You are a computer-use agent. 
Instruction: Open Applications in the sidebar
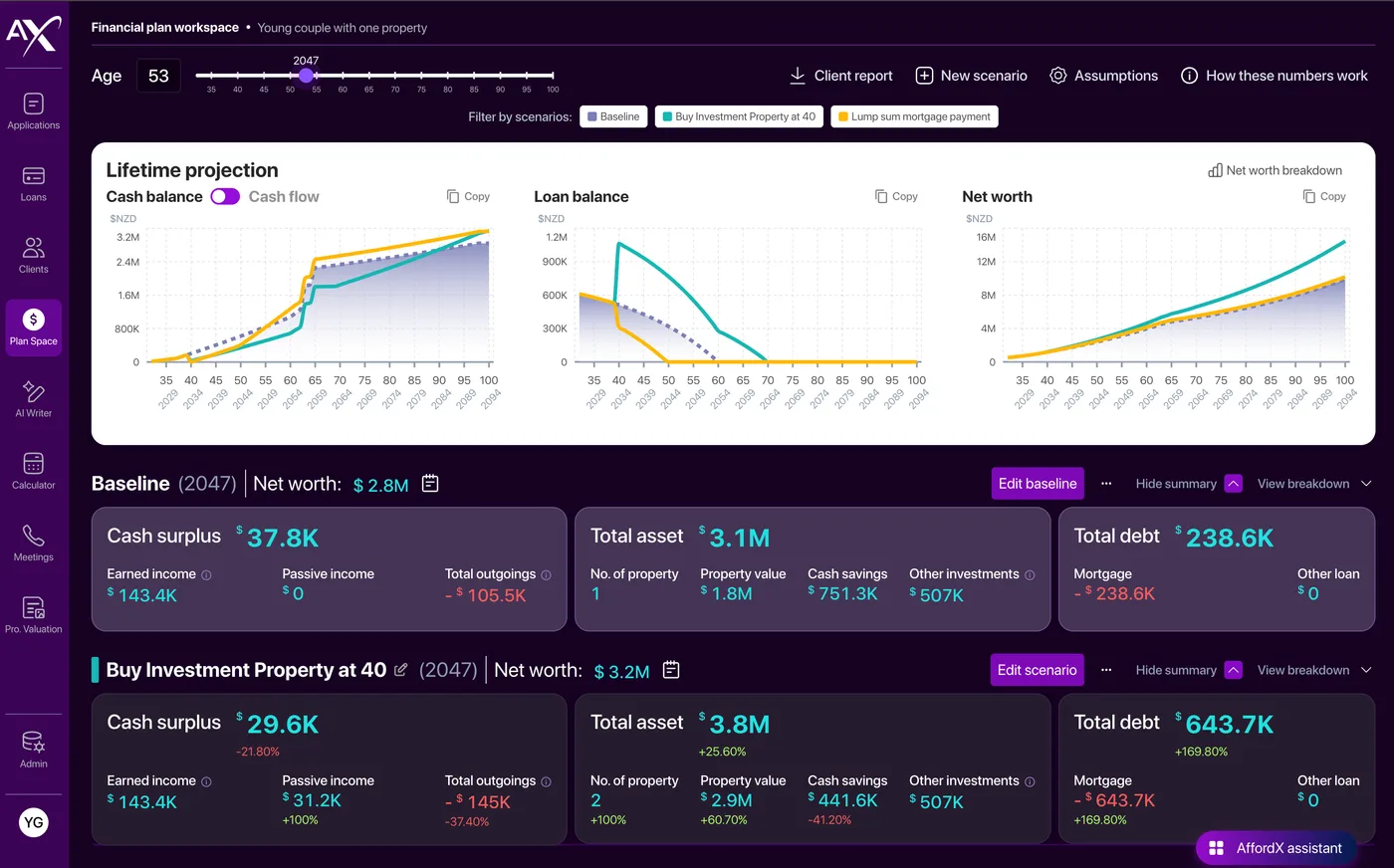(34, 110)
